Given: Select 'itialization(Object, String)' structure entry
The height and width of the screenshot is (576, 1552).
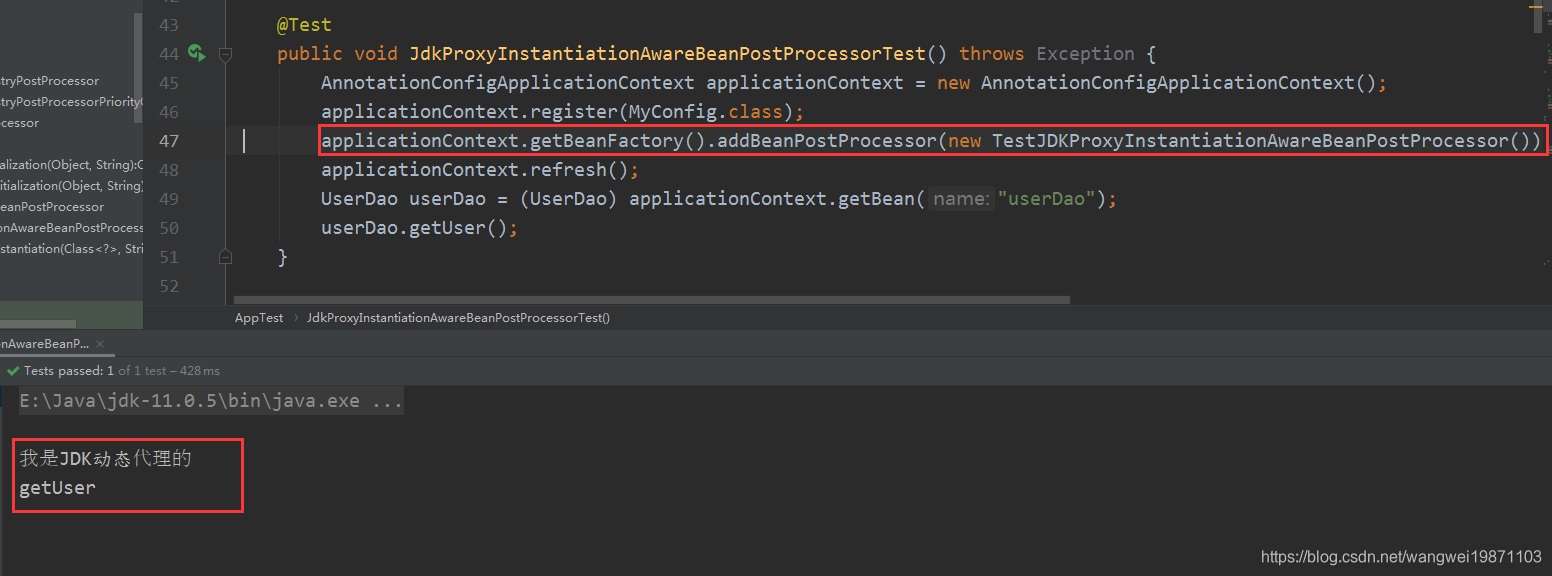Looking at the screenshot, I should tap(72, 186).
